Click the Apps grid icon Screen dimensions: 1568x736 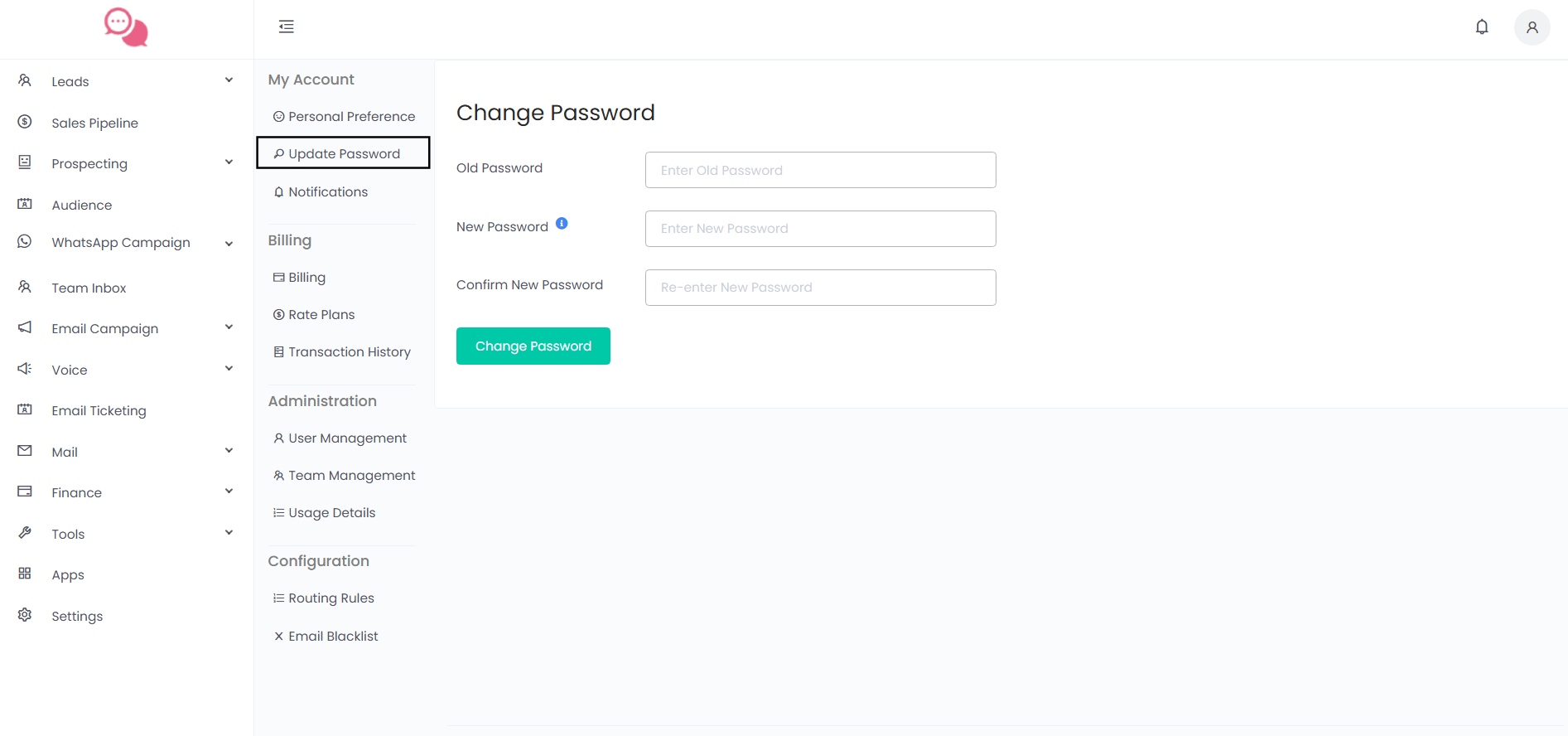tap(24, 574)
